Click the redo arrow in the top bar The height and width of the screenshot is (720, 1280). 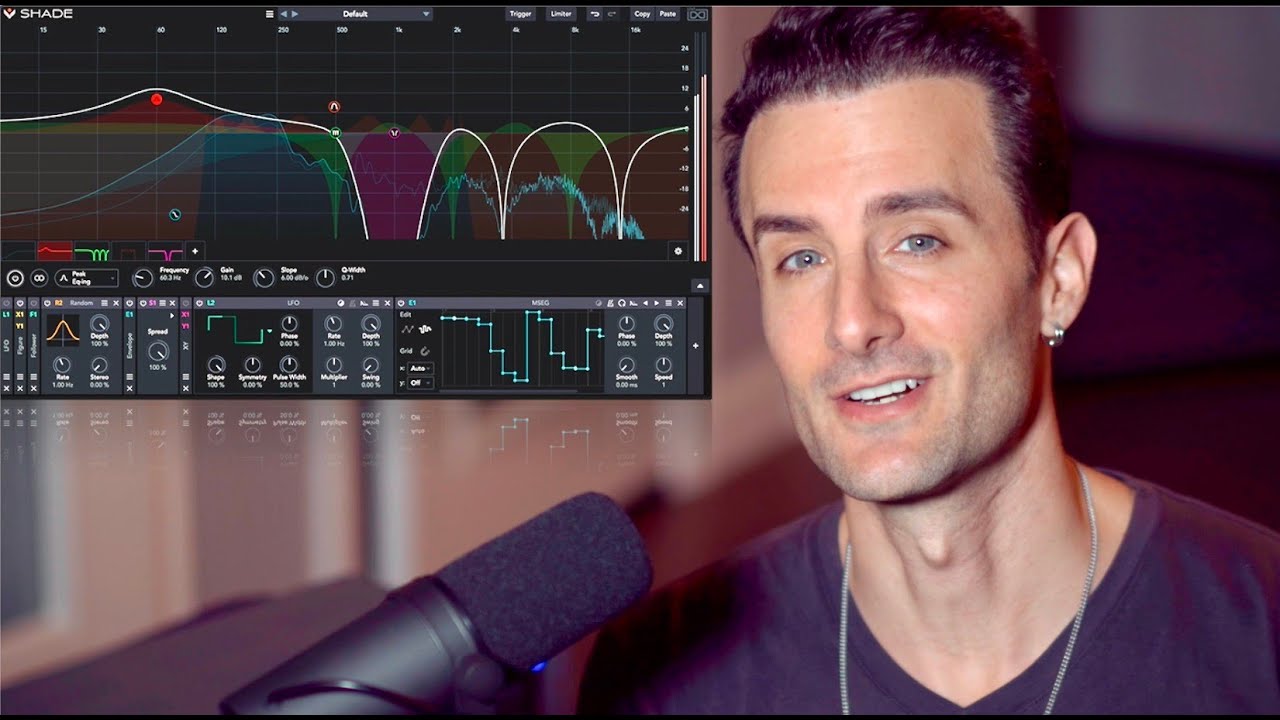612,14
